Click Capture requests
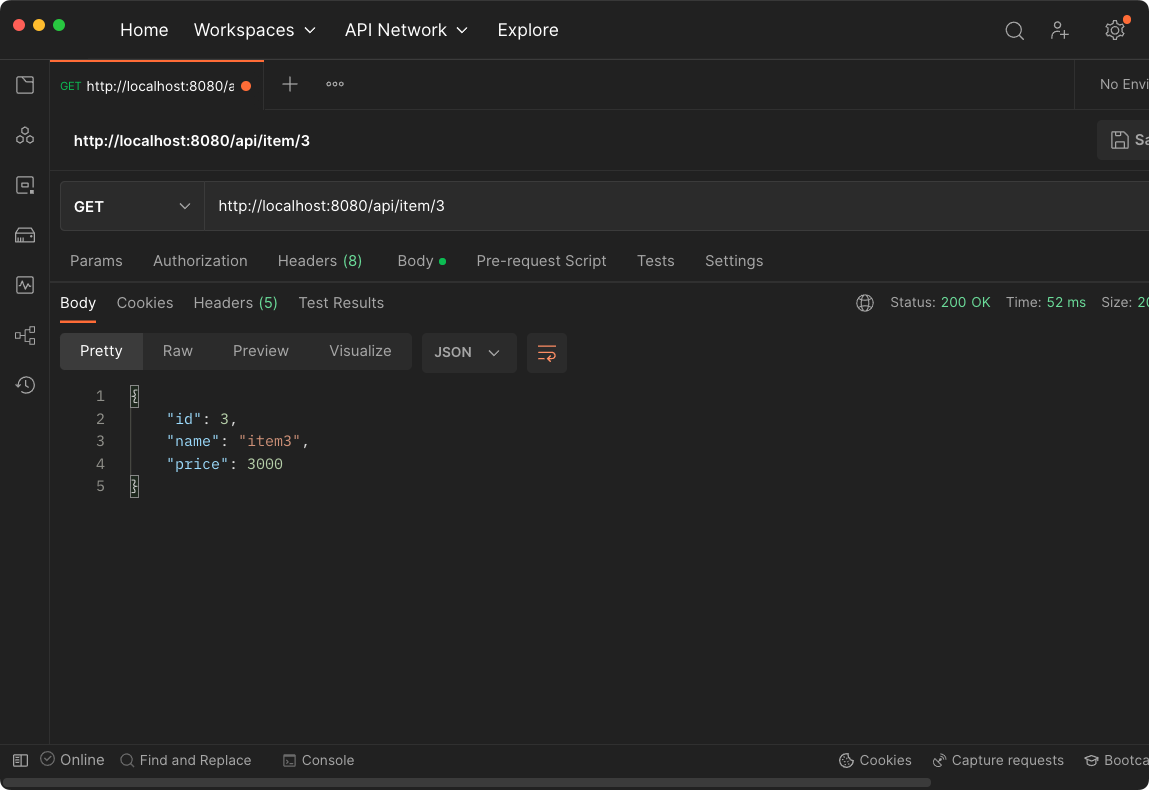Viewport: 1149px width, 790px height. click(998, 761)
